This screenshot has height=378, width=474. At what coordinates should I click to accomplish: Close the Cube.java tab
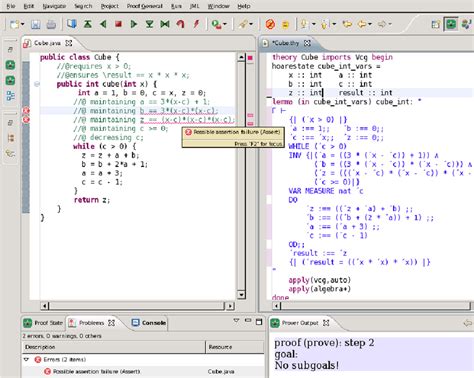pyautogui.click(x=69, y=43)
